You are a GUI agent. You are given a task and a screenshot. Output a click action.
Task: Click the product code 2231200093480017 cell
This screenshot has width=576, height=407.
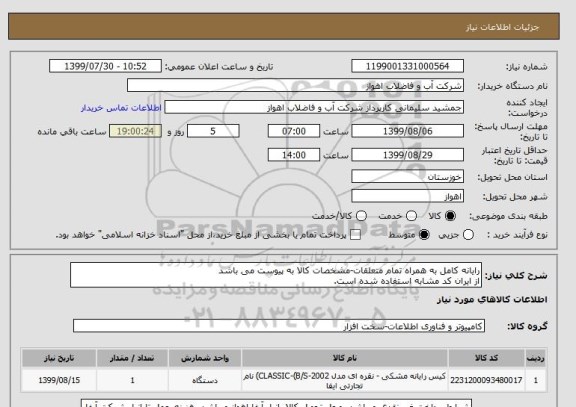(486, 381)
